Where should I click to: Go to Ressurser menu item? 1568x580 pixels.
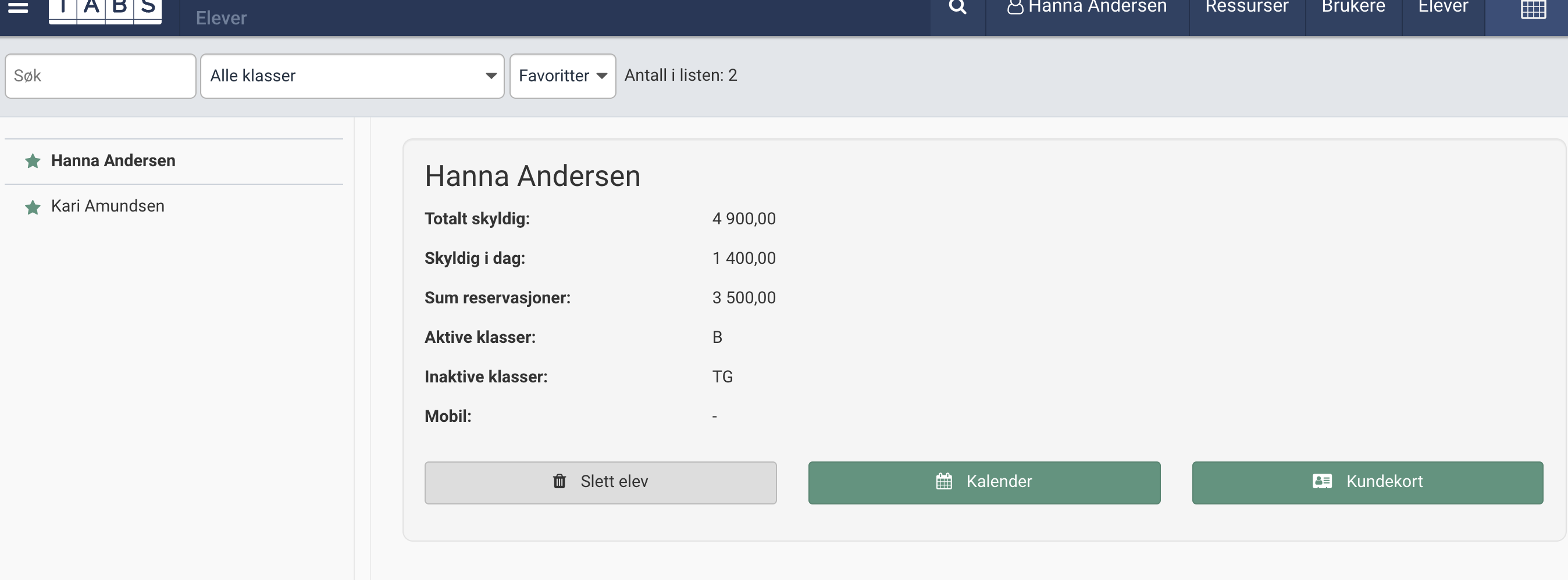coord(1246,8)
